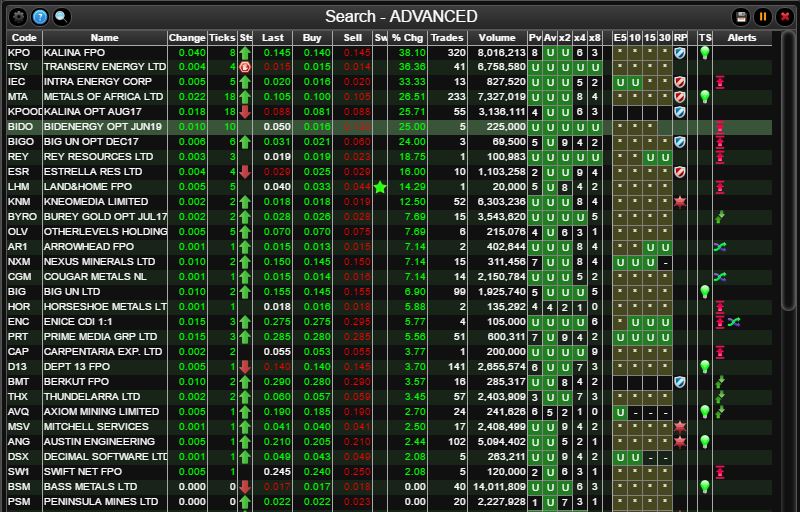The height and width of the screenshot is (512, 800).
Task: Click the pink alert icon in BIDO row
Action: (720, 127)
